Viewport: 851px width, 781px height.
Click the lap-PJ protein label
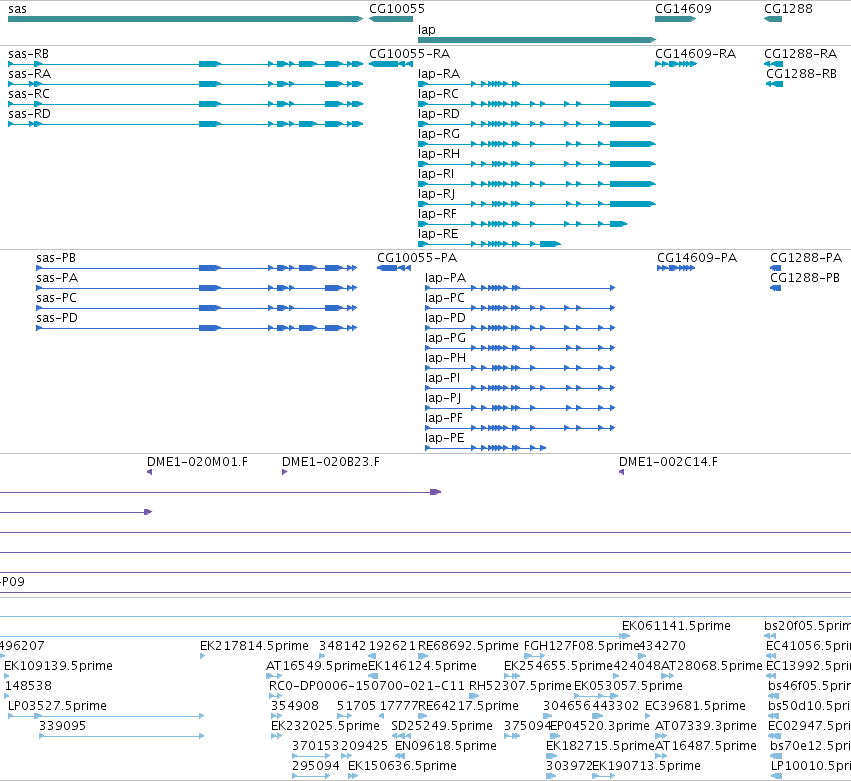click(443, 398)
